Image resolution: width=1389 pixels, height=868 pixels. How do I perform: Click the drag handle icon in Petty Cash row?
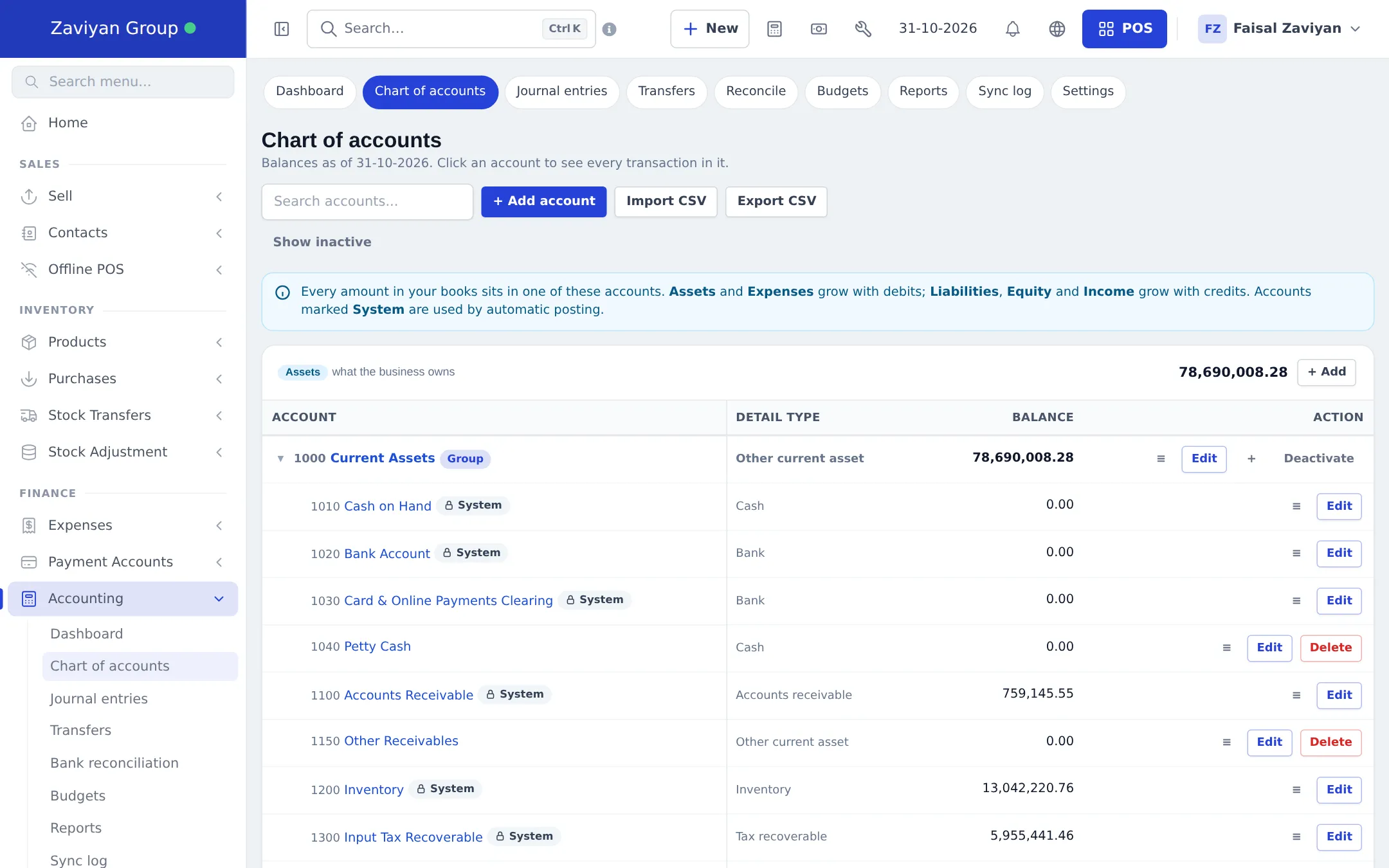click(1227, 647)
